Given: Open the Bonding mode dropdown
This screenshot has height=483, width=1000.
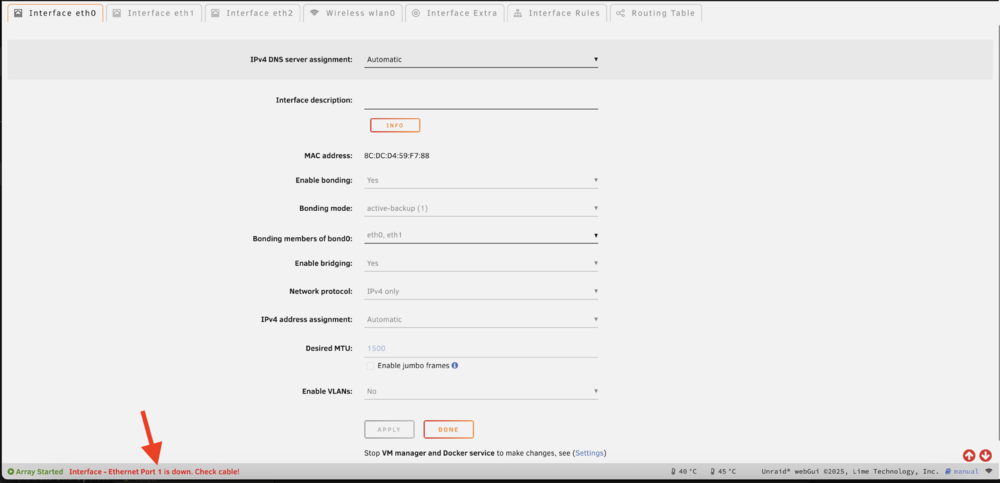Looking at the screenshot, I should tap(481, 208).
